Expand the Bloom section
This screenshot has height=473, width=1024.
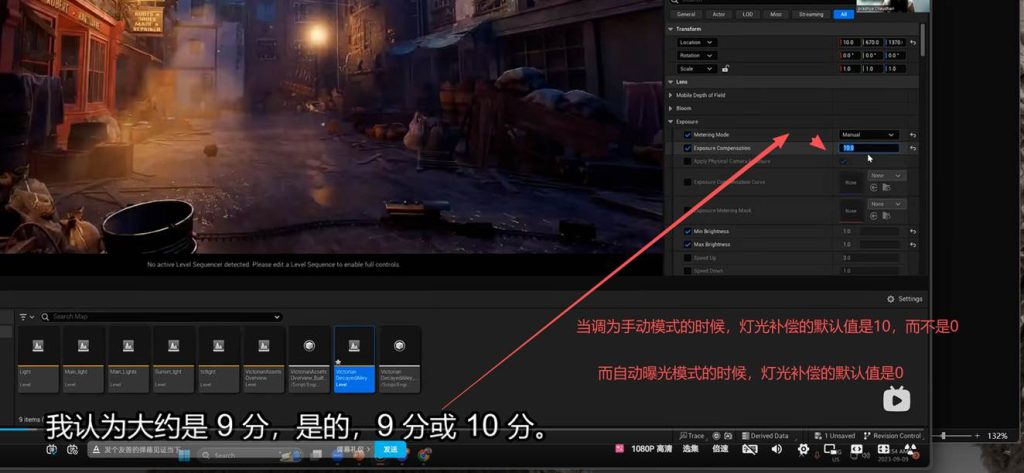pyautogui.click(x=671, y=108)
